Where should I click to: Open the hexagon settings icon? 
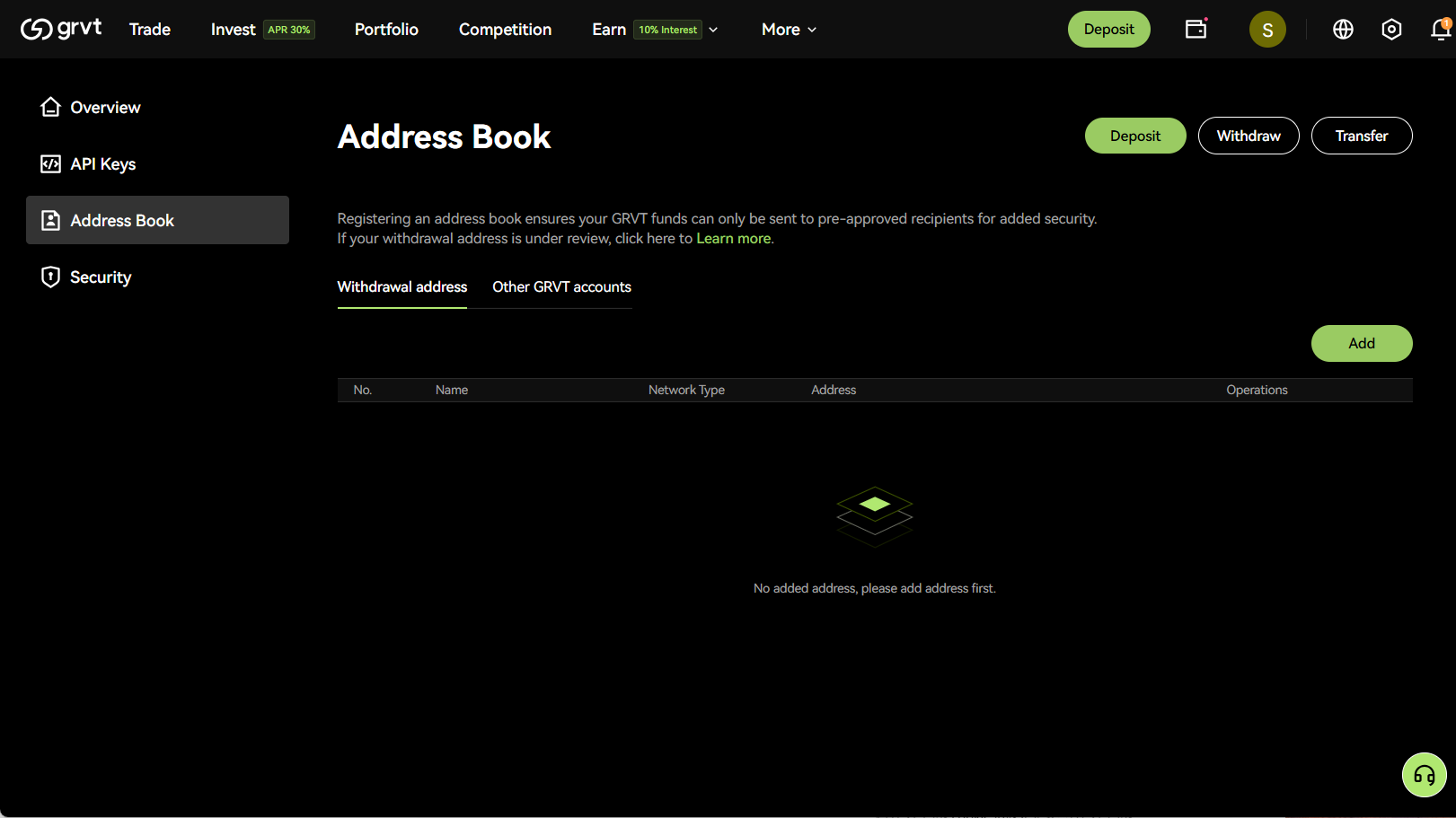point(1390,30)
